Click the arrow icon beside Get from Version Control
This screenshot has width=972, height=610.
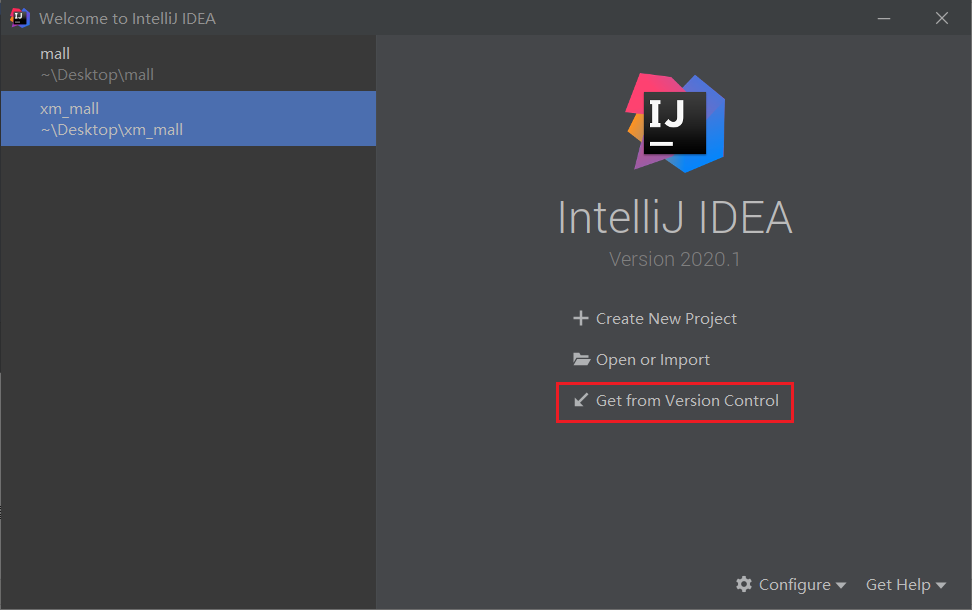tap(581, 400)
